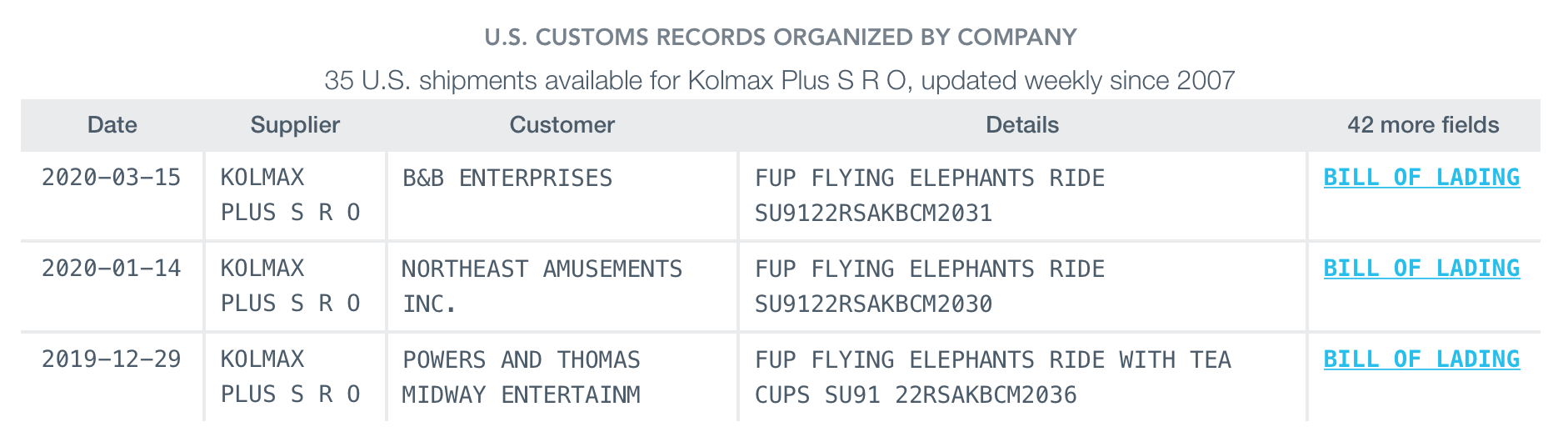The width and height of the screenshot is (1568, 442).
Task: Select the 2020-03-15 date cell
Action: point(112,178)
